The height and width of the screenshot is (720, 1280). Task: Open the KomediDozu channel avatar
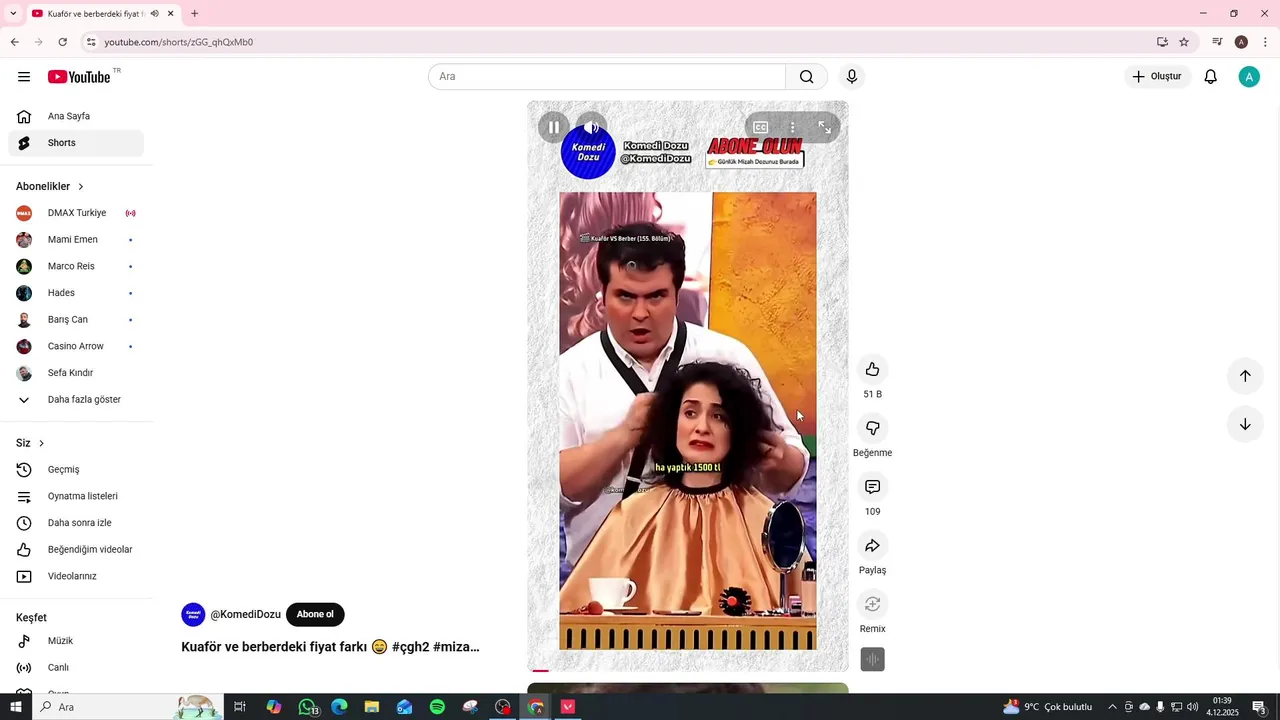pyautogui.click(x=193, y=615)
